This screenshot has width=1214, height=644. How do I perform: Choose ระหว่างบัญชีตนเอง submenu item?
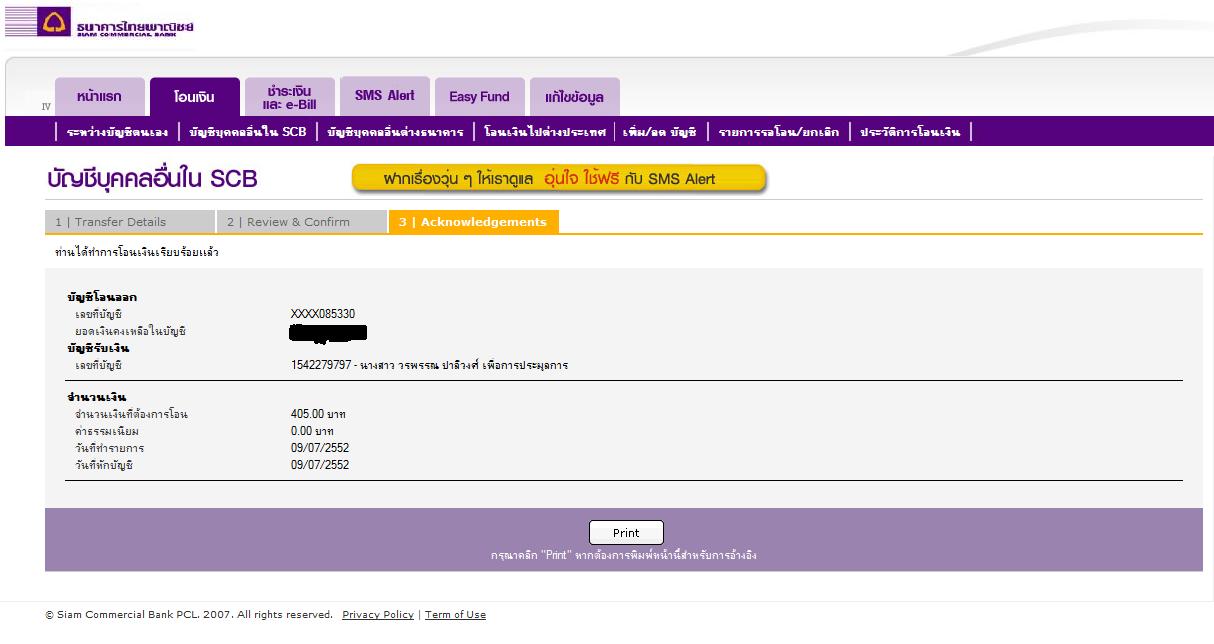[118, 132]
